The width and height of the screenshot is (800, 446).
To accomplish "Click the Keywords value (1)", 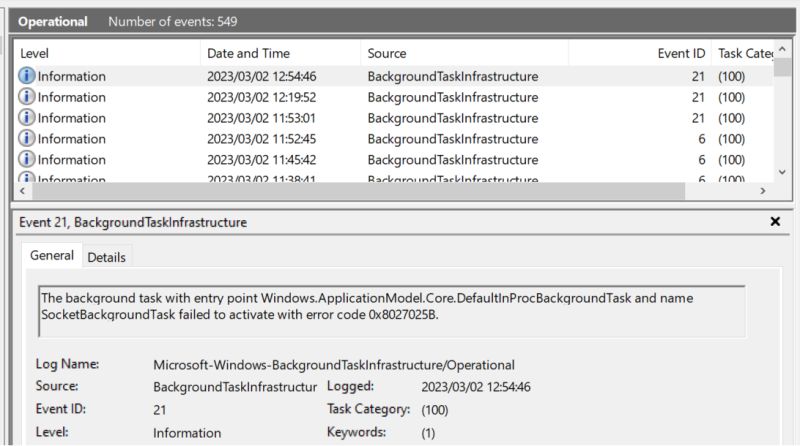I will point(428,433).
